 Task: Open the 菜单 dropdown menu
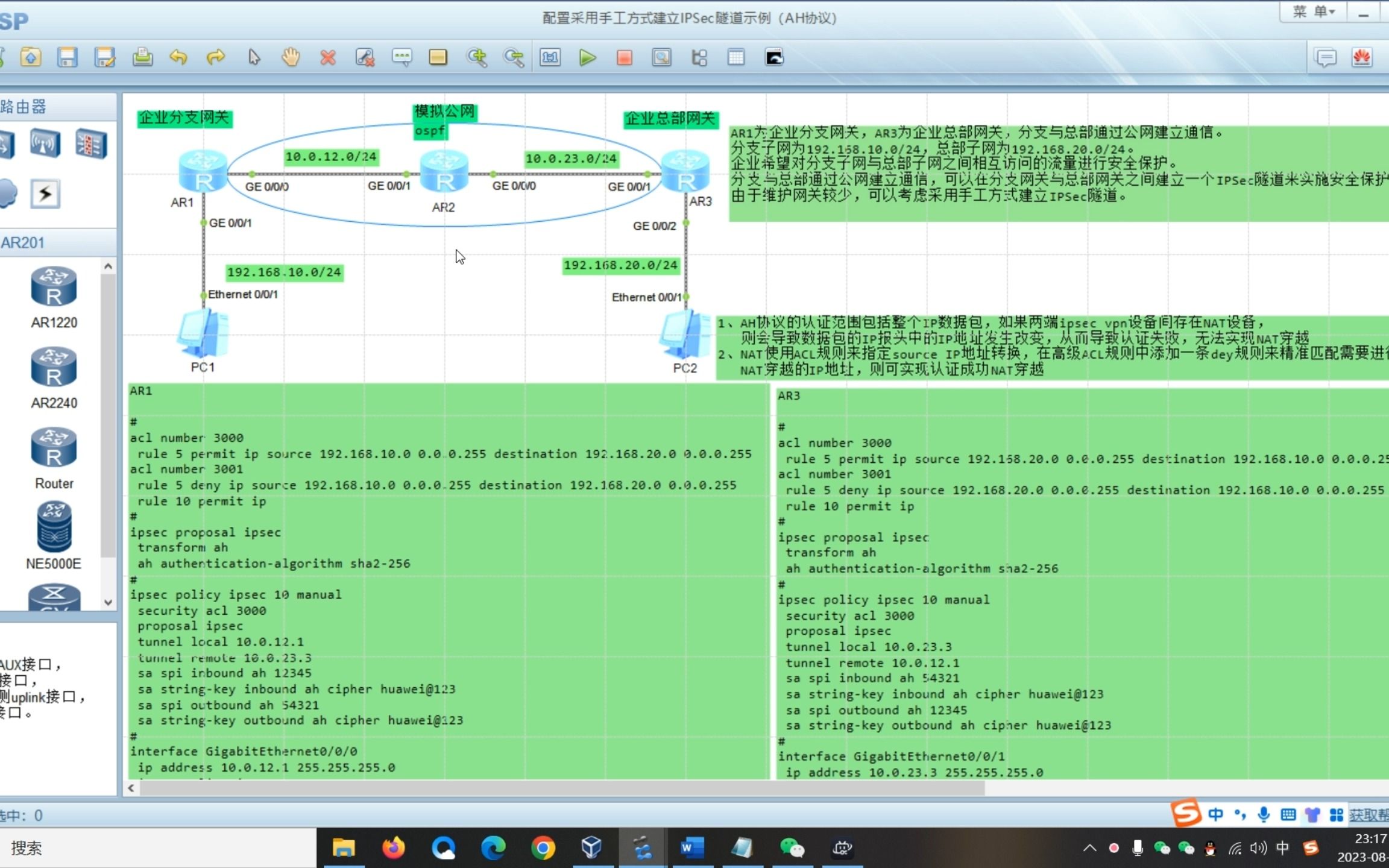tap(1314, 12)
